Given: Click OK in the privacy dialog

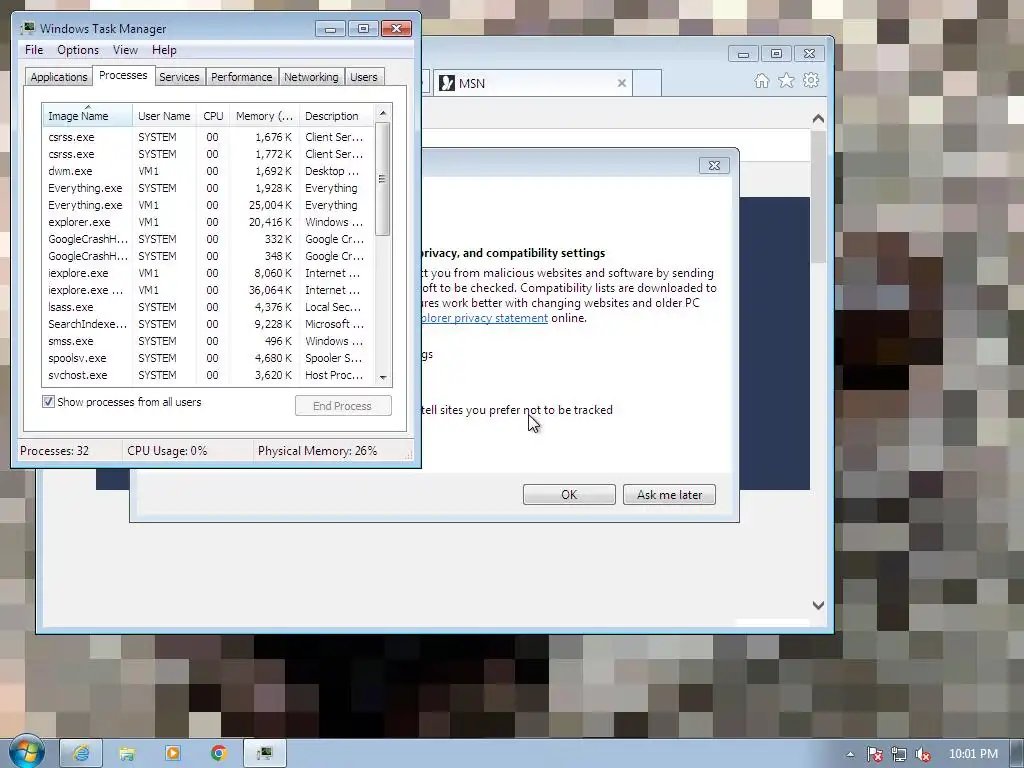Looking at the screenshot, I should coord(569,494).
